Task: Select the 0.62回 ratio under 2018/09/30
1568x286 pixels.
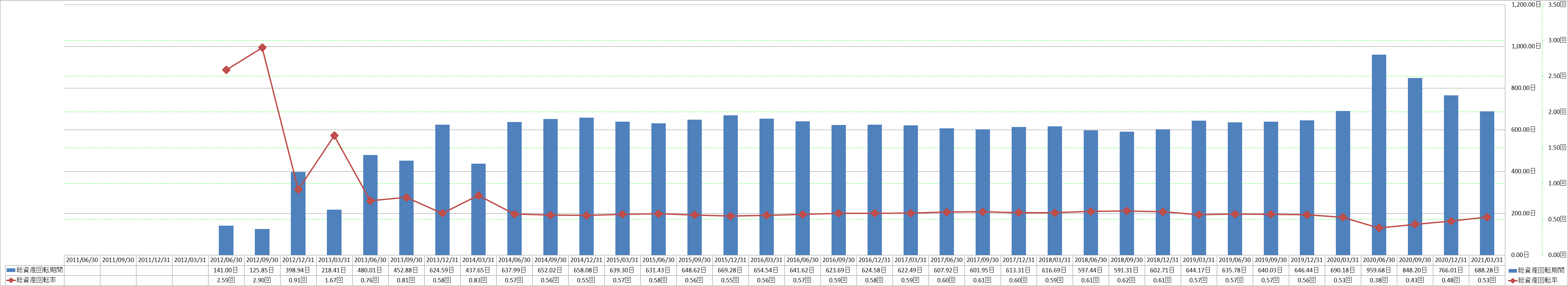Action: tap(1127, 280)
